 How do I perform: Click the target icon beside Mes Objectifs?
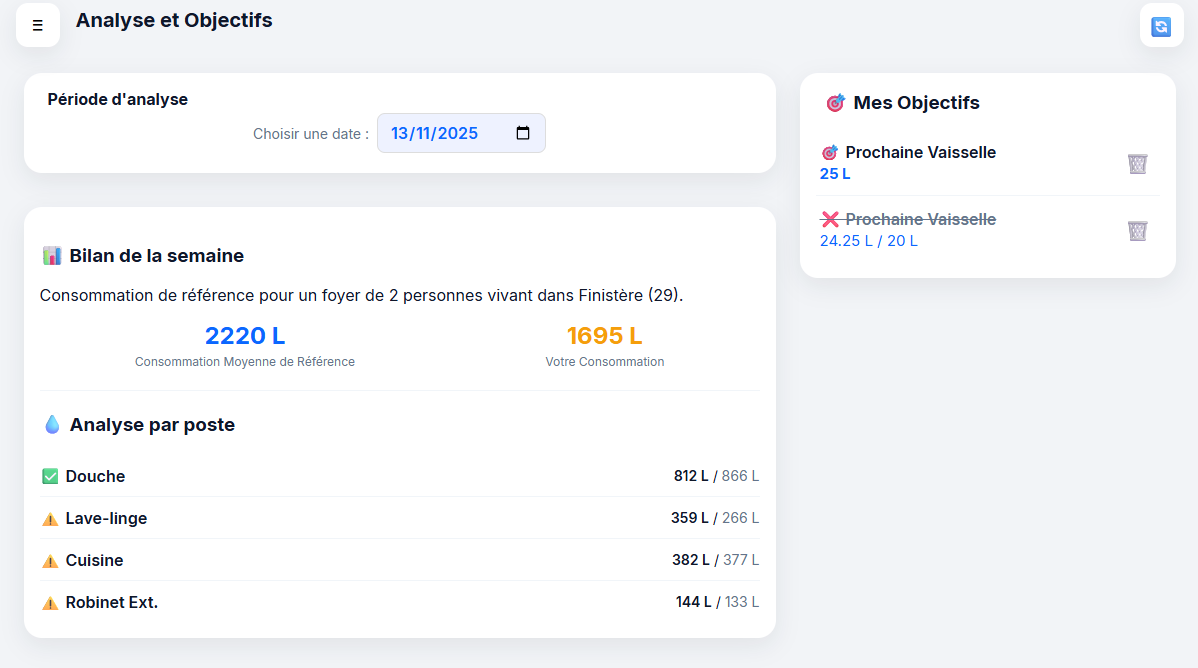[x=835, y=103]
